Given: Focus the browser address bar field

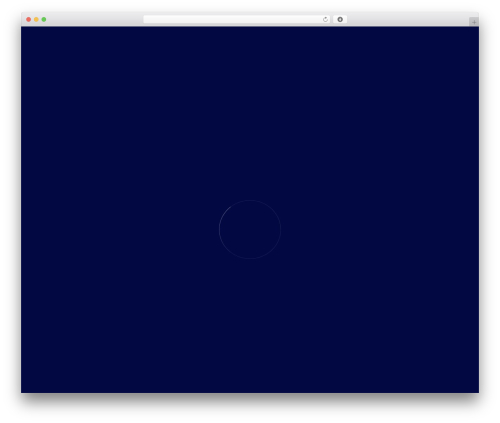Looking at the screenshot, I should coord(237,20).
